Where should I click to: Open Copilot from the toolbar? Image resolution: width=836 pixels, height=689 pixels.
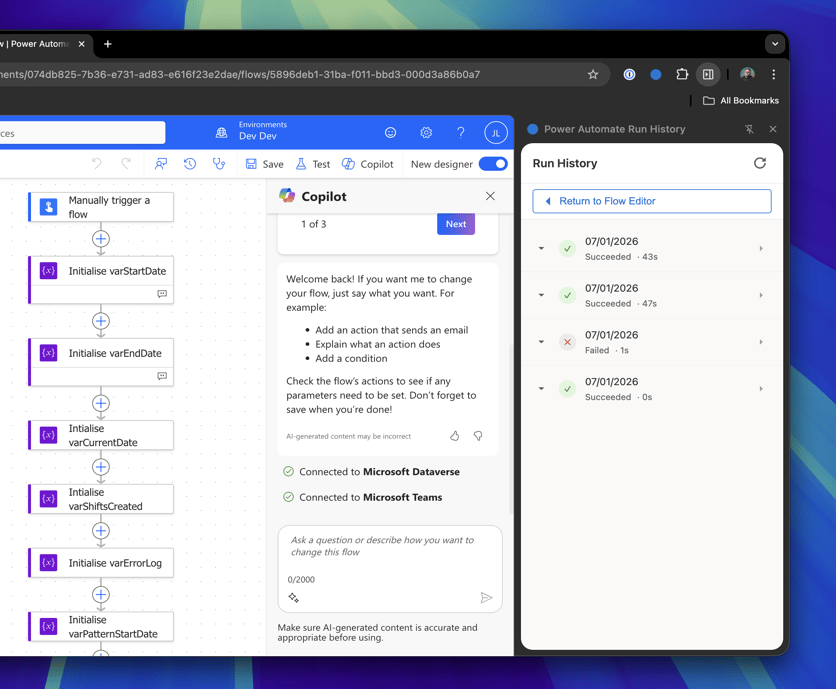coord(367,164)
